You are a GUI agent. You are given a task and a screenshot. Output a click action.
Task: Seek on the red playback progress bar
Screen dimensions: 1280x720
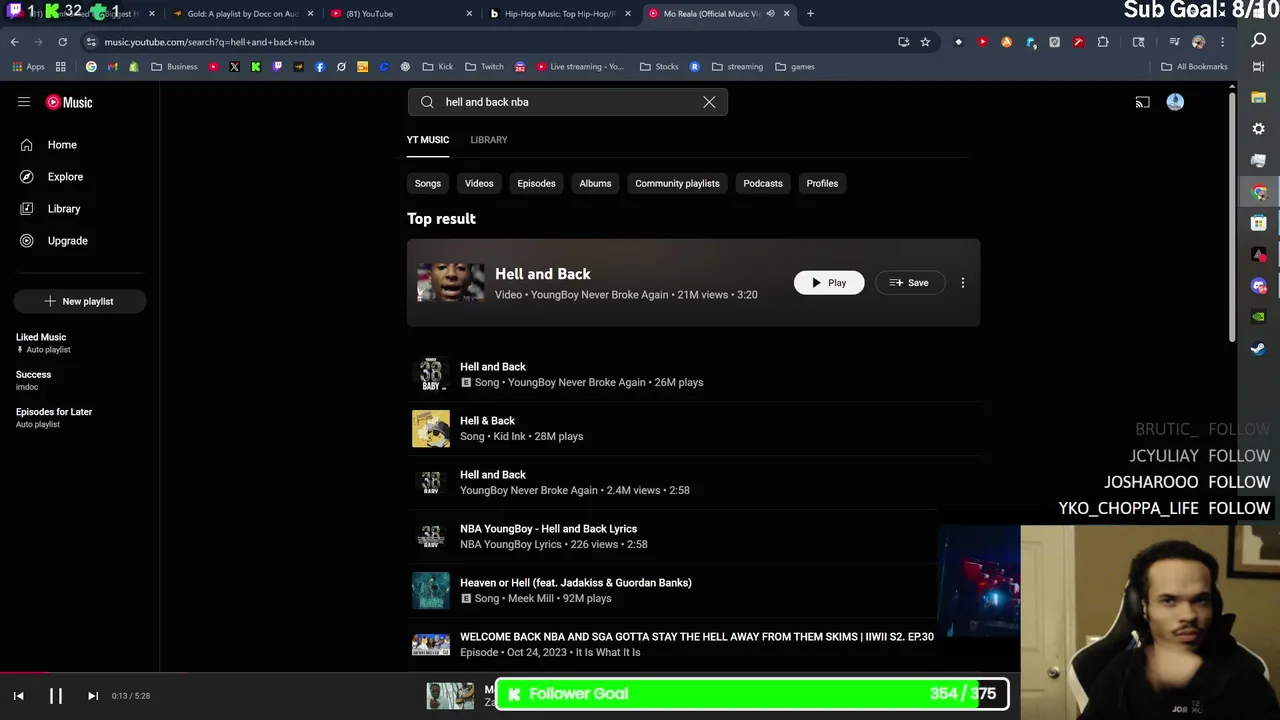coord(25,674)
